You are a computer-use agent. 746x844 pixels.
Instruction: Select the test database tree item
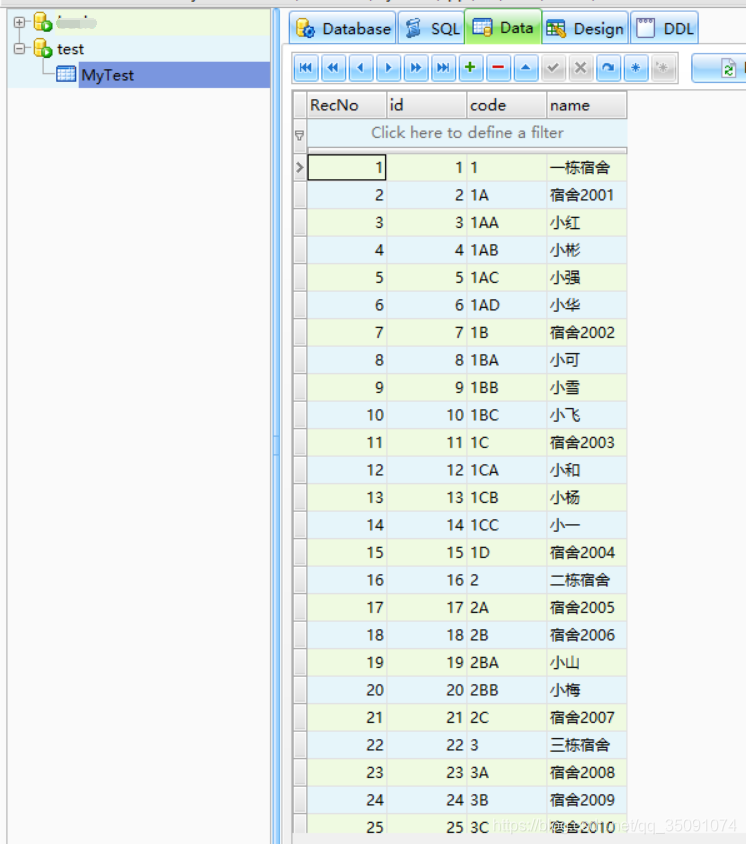(x=71, y=49)
